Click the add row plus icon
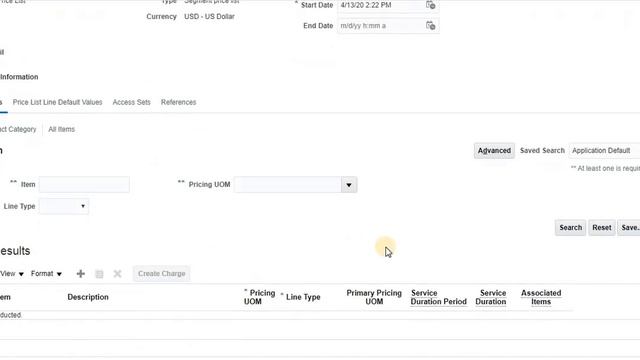 point(80,274)
